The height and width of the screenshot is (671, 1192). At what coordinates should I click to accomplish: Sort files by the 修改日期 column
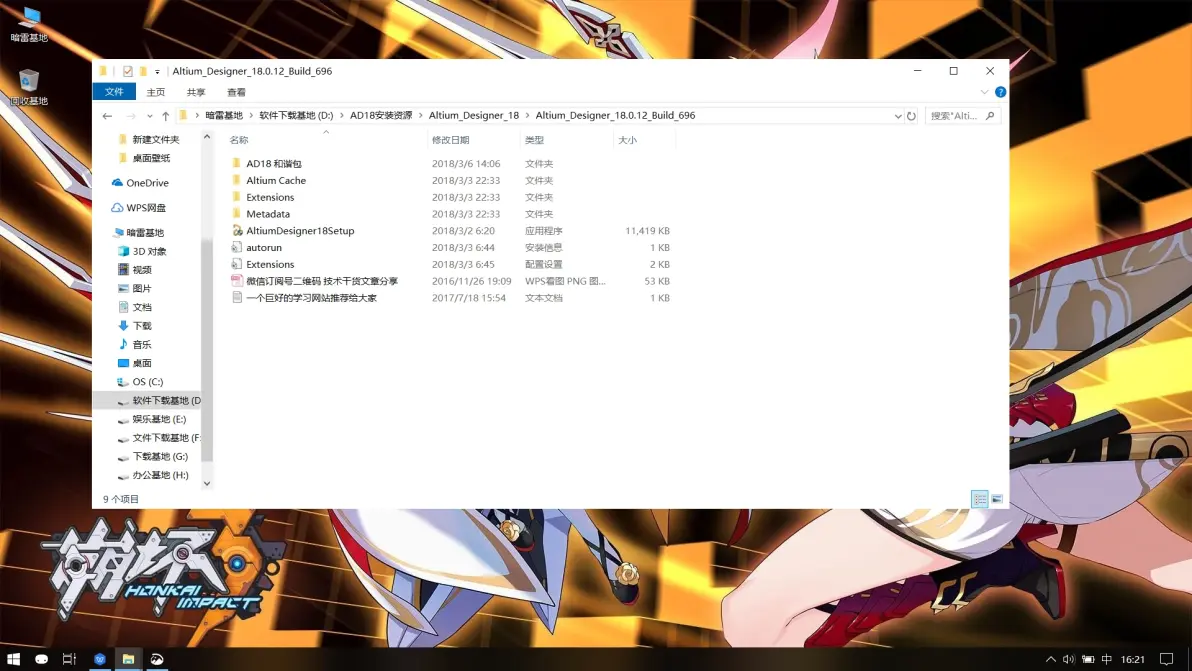coord(450,140)
